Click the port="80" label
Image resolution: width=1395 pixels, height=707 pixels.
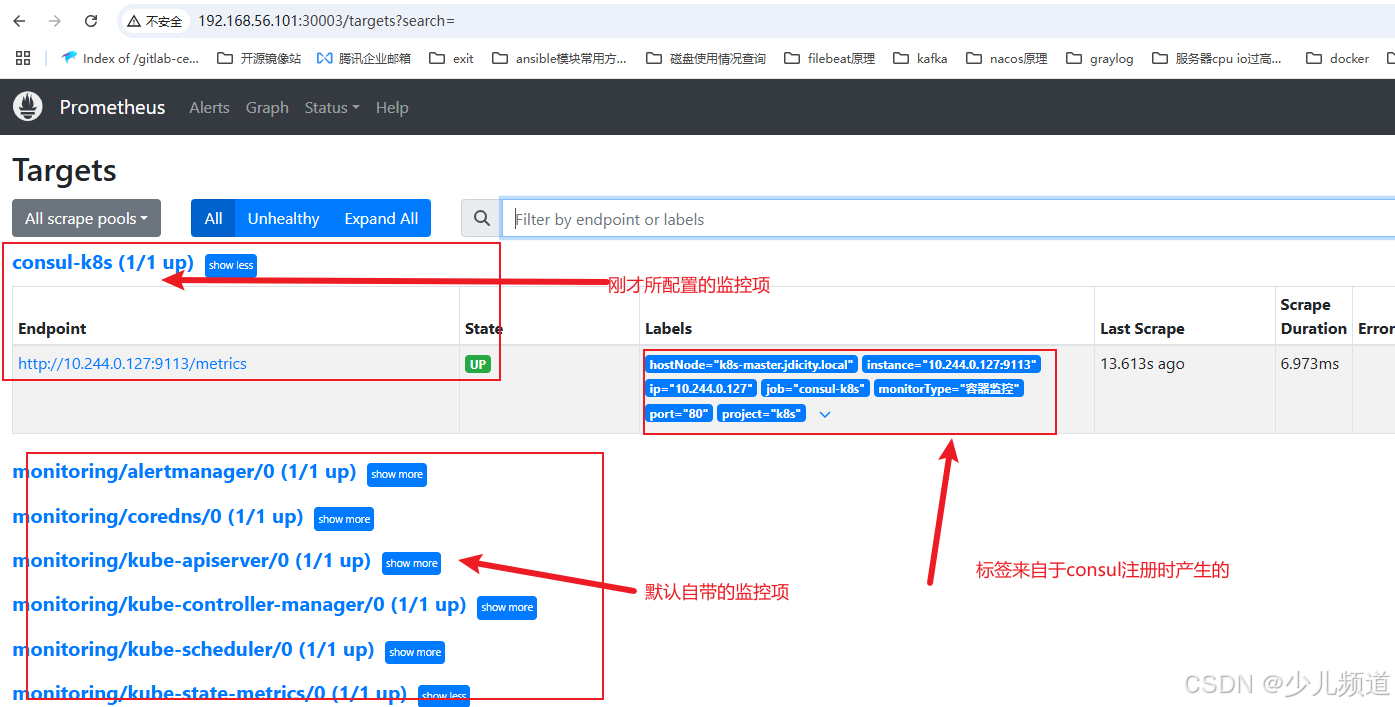pos(679,413)
